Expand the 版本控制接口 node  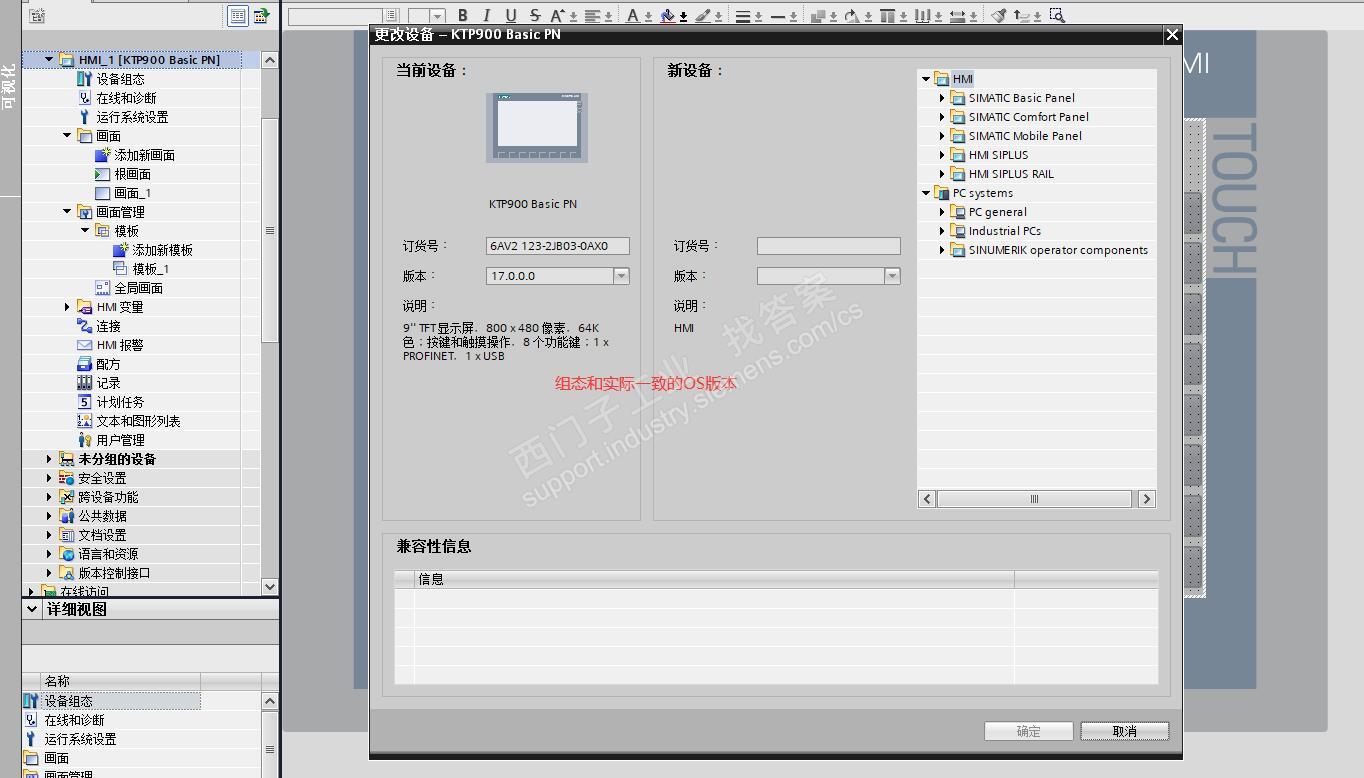tap(49, 573)
